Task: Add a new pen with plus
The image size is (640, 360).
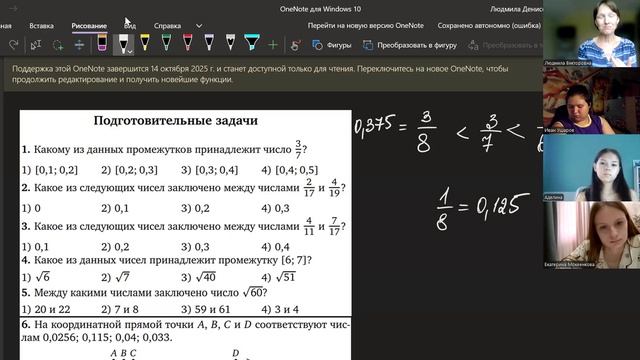Action: [273, 44]
